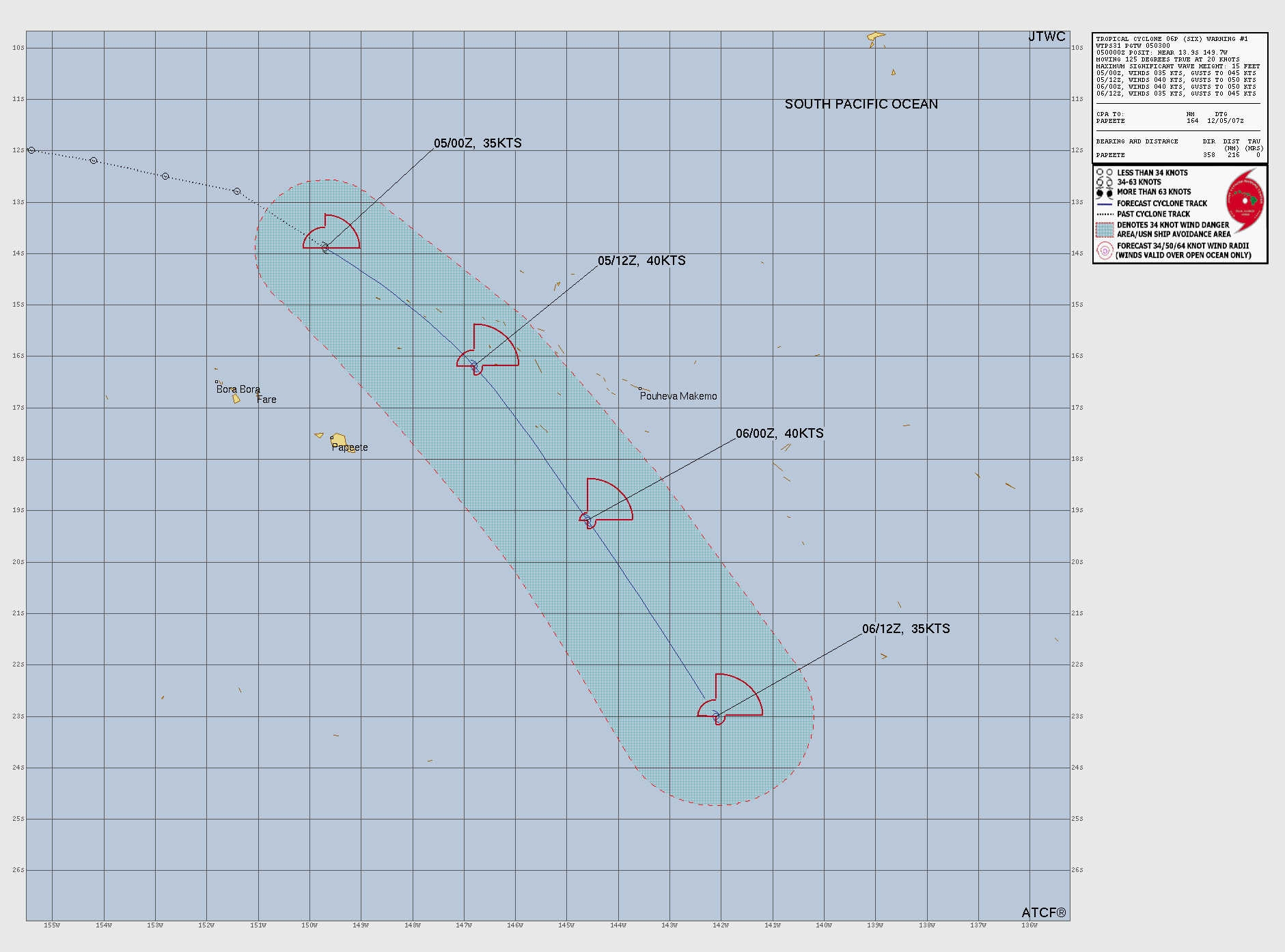Click the 05/00Z storm position symbol on track
Screen dimensions: 1285x952
pos(325,247)
